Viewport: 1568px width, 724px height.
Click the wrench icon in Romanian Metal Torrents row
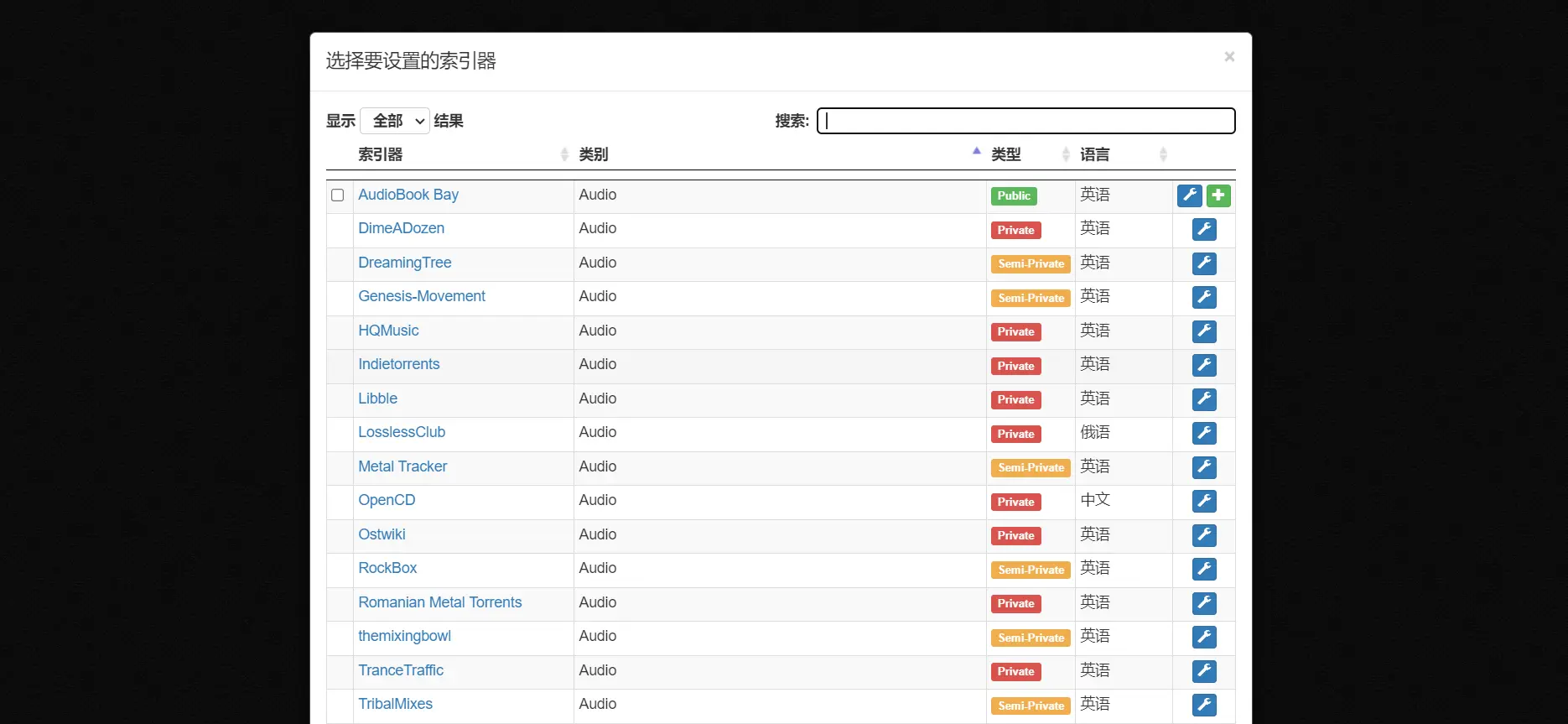[x=1204, y=603]
